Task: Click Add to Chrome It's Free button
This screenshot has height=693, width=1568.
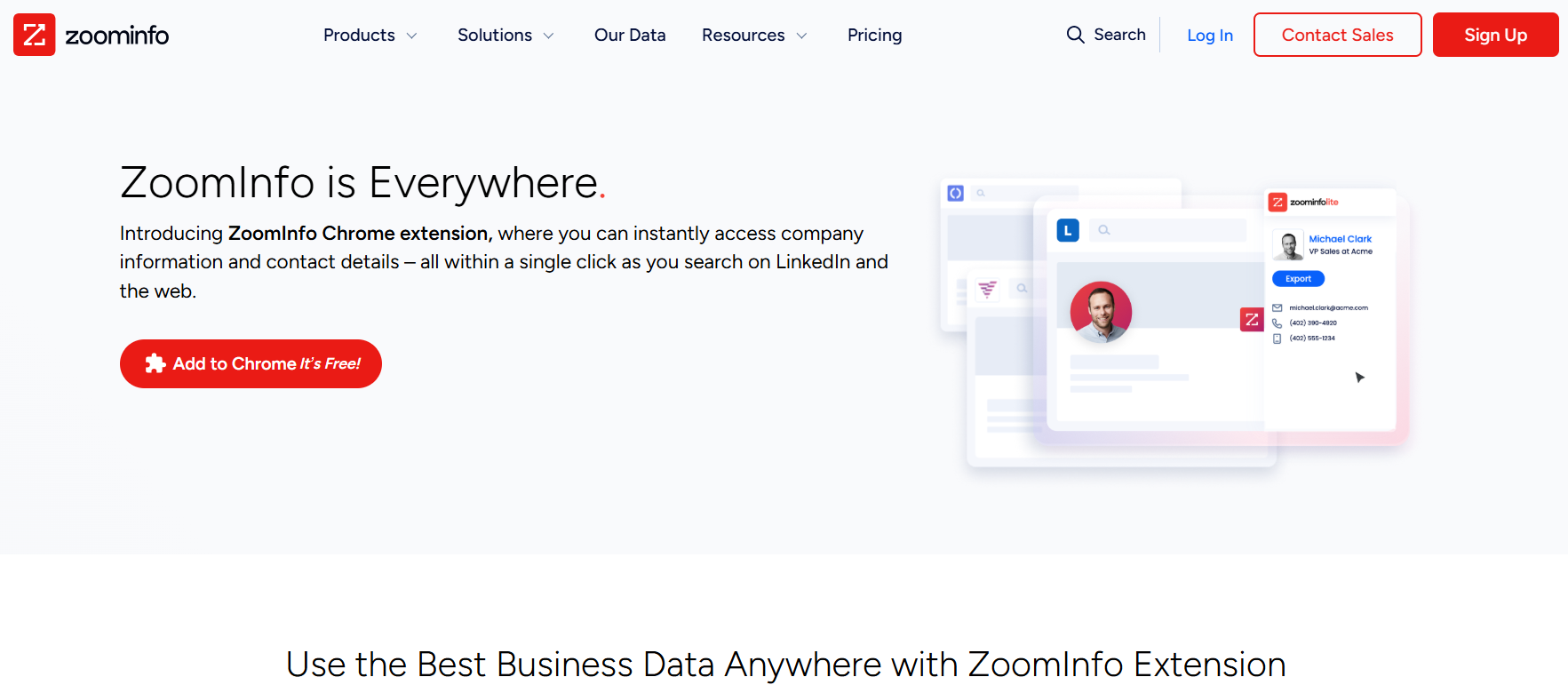Action: click(251, 363)
